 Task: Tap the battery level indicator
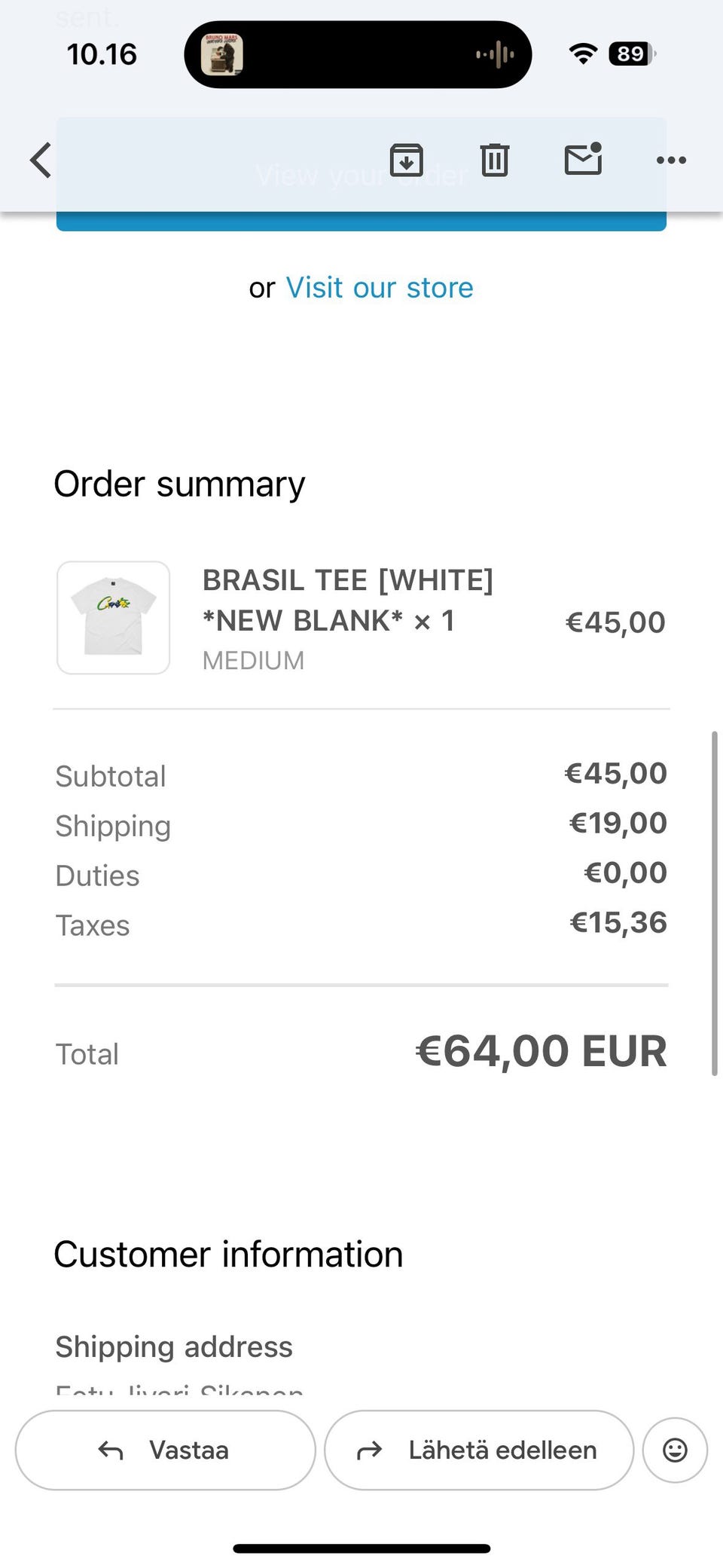(632, 54)
